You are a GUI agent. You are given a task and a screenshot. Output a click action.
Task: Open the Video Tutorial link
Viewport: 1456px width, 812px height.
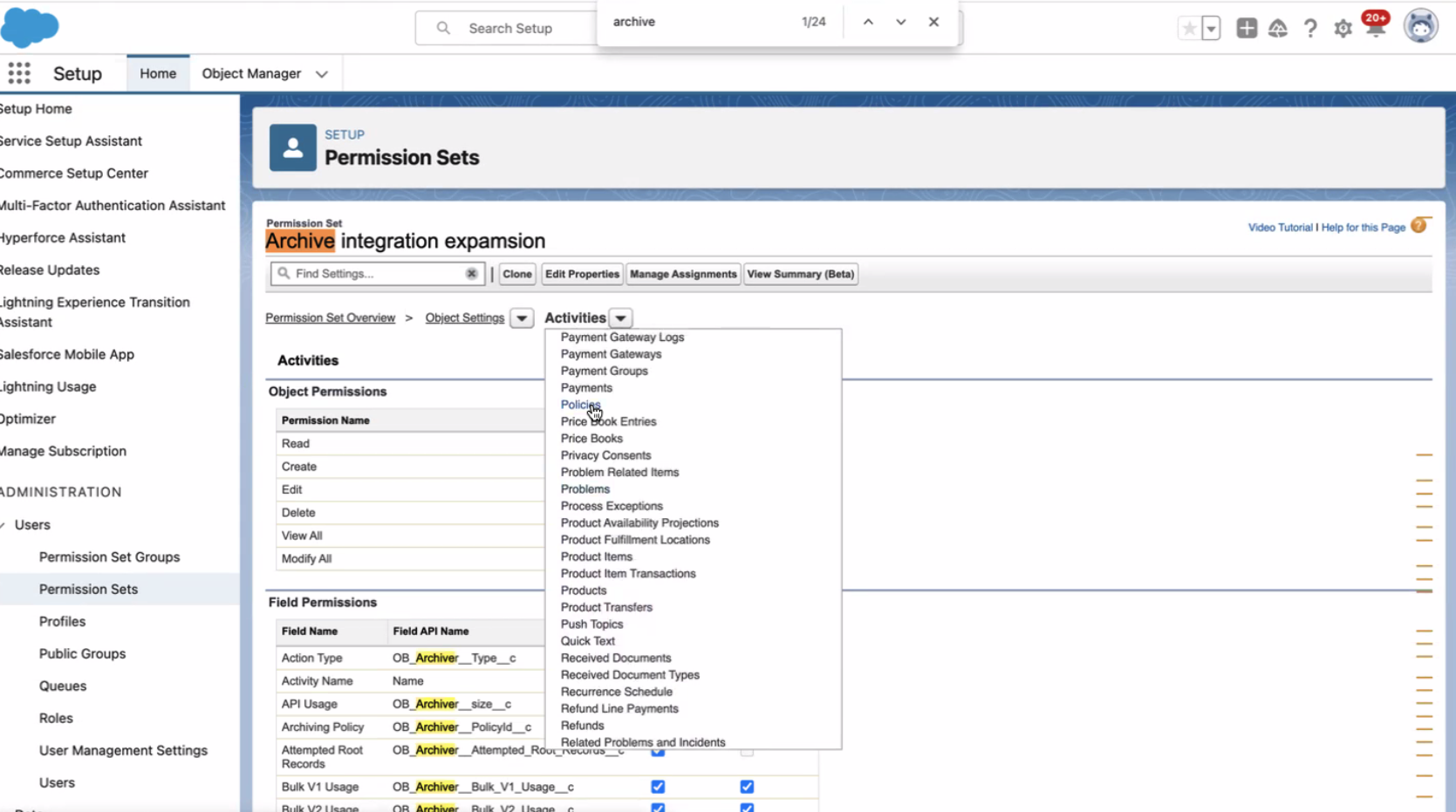[x=1280, y=227]
